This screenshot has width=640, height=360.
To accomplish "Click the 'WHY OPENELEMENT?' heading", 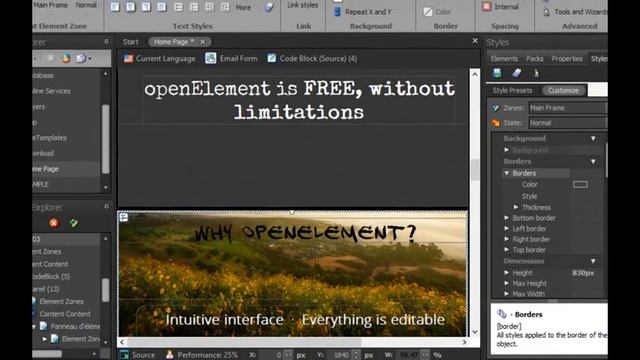I will (x=305, y=233).
